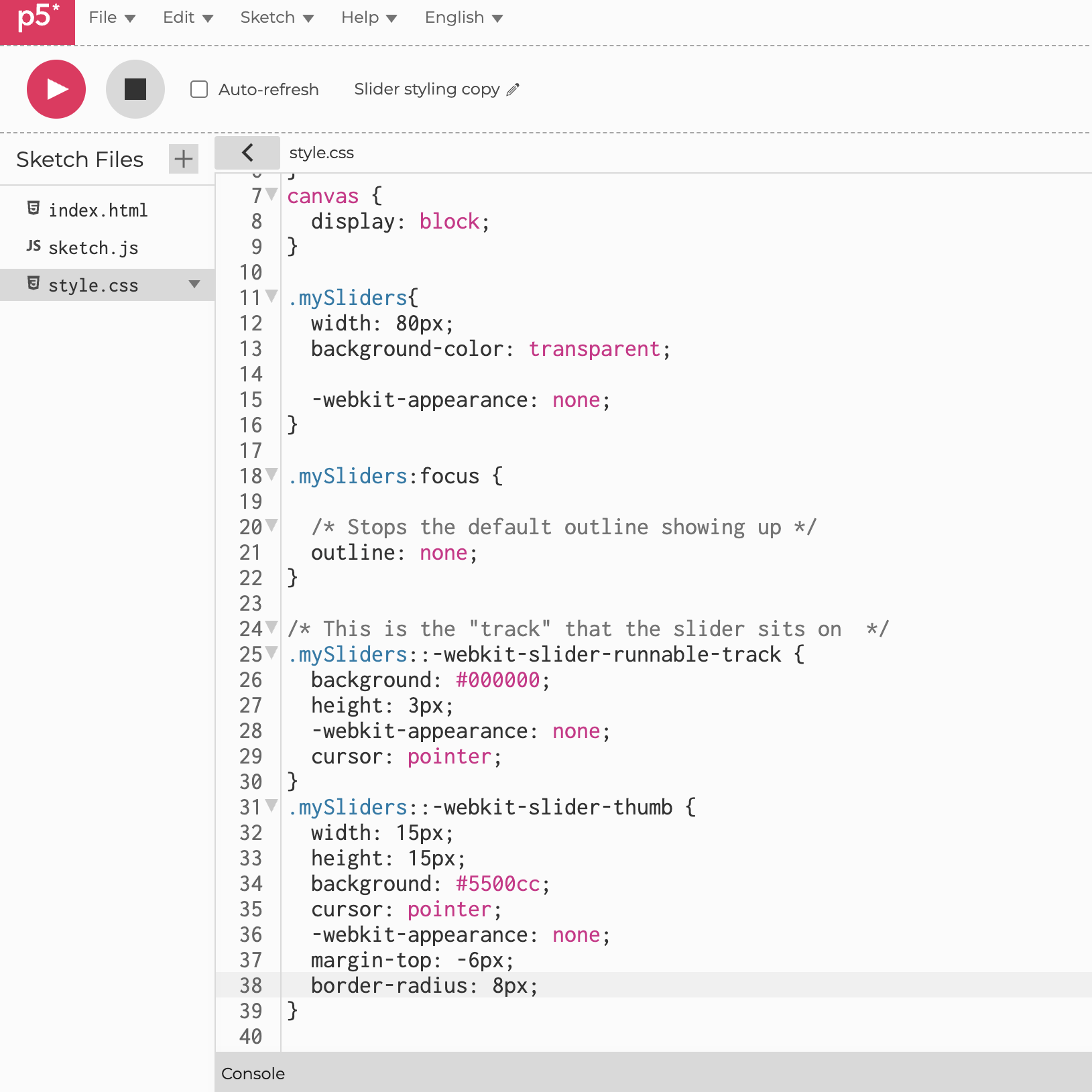Screen dimensions: 1092x1092
Task: Click line number 10 in gutter
Action: pos(251,273)
